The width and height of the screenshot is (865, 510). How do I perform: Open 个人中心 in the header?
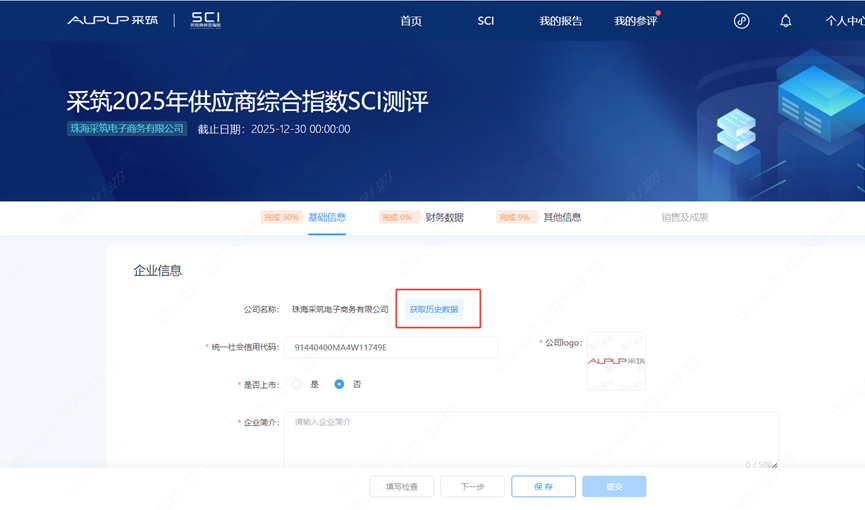point(845,21)
